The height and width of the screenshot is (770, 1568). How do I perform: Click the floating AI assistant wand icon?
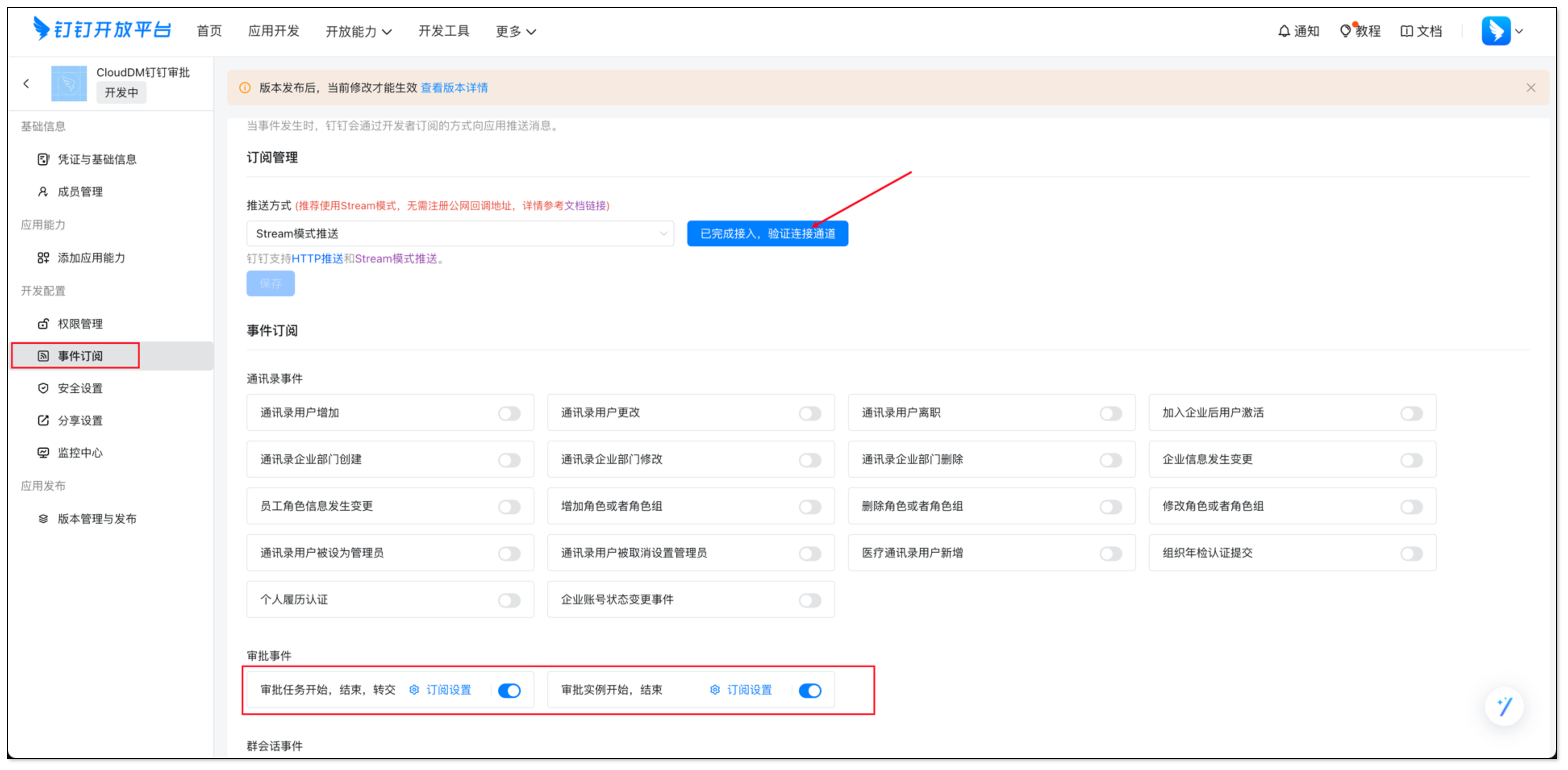(x=1504, y=706)
